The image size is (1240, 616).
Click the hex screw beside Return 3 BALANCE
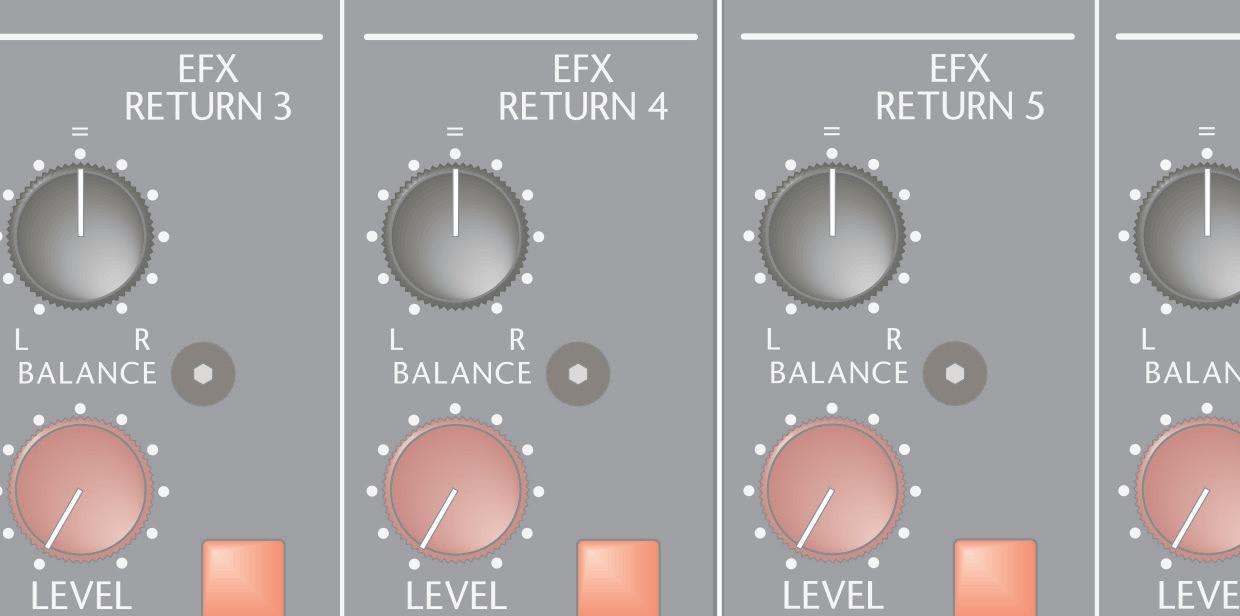tap(203, 374)
